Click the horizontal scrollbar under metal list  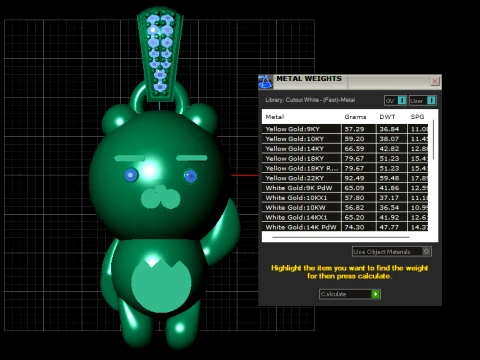341,237
